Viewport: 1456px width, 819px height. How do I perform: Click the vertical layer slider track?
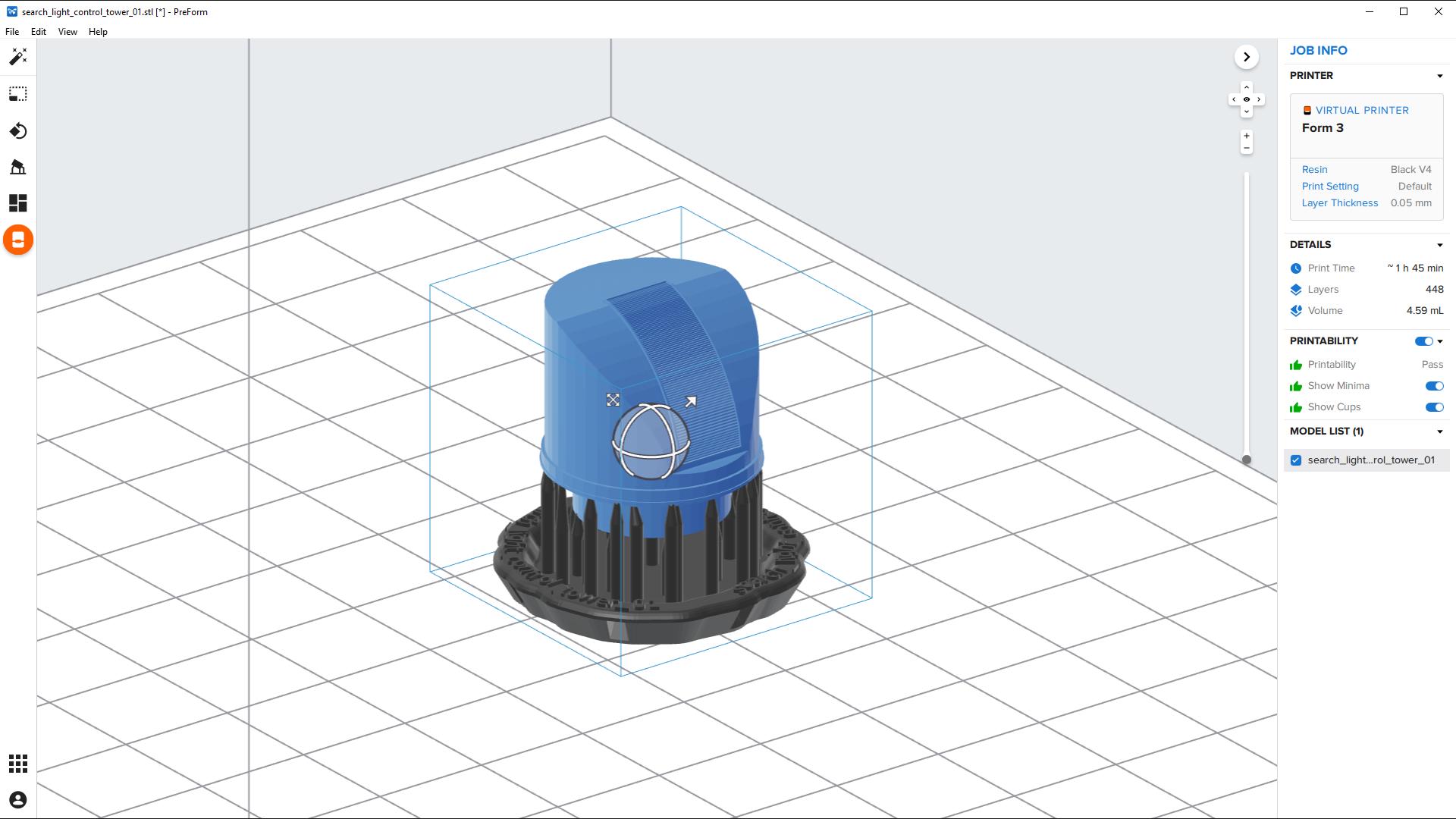pyautogui.click(x=1247, y=315)
